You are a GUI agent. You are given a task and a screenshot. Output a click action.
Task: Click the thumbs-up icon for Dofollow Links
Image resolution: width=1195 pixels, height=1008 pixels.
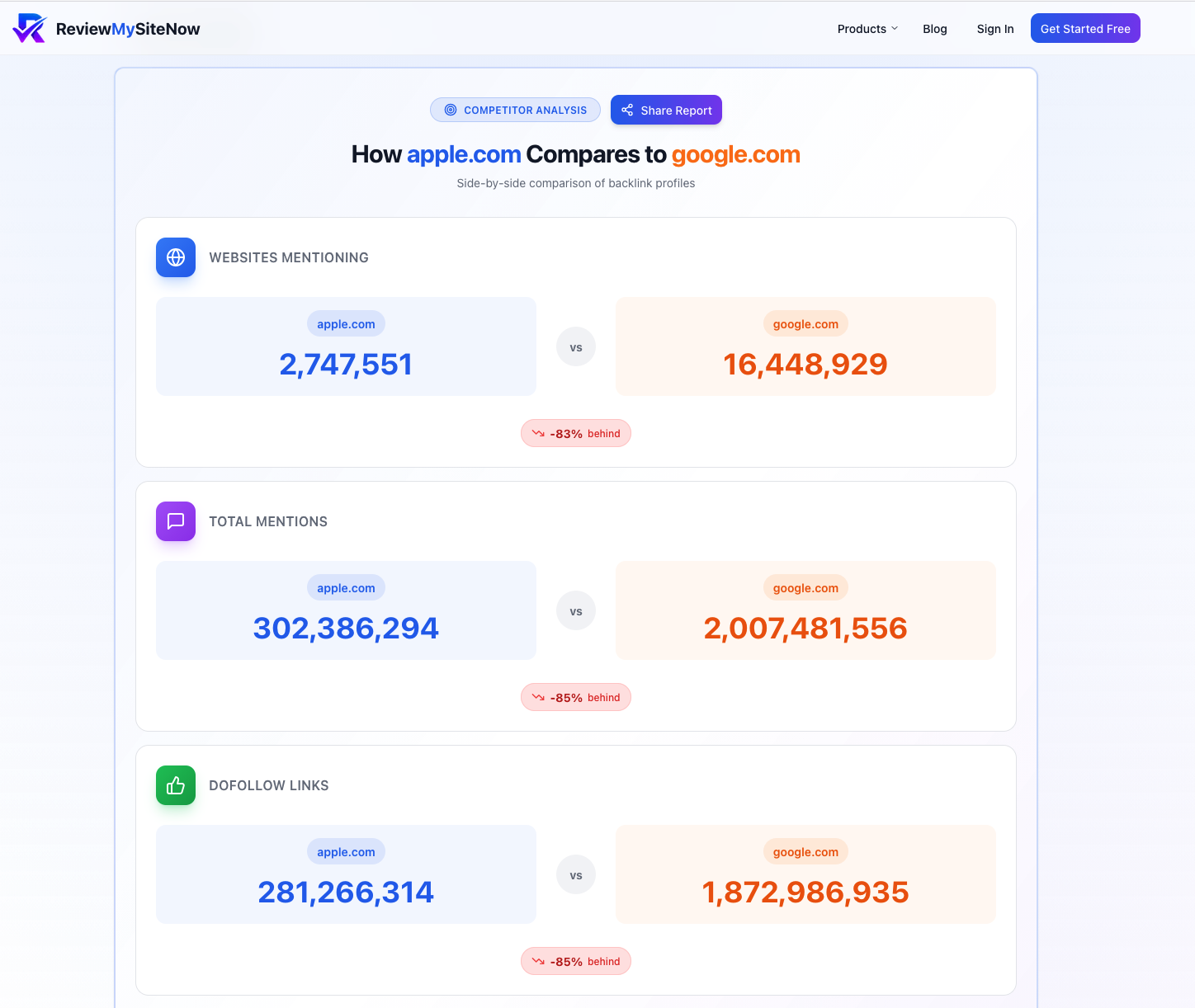[176, 785]
